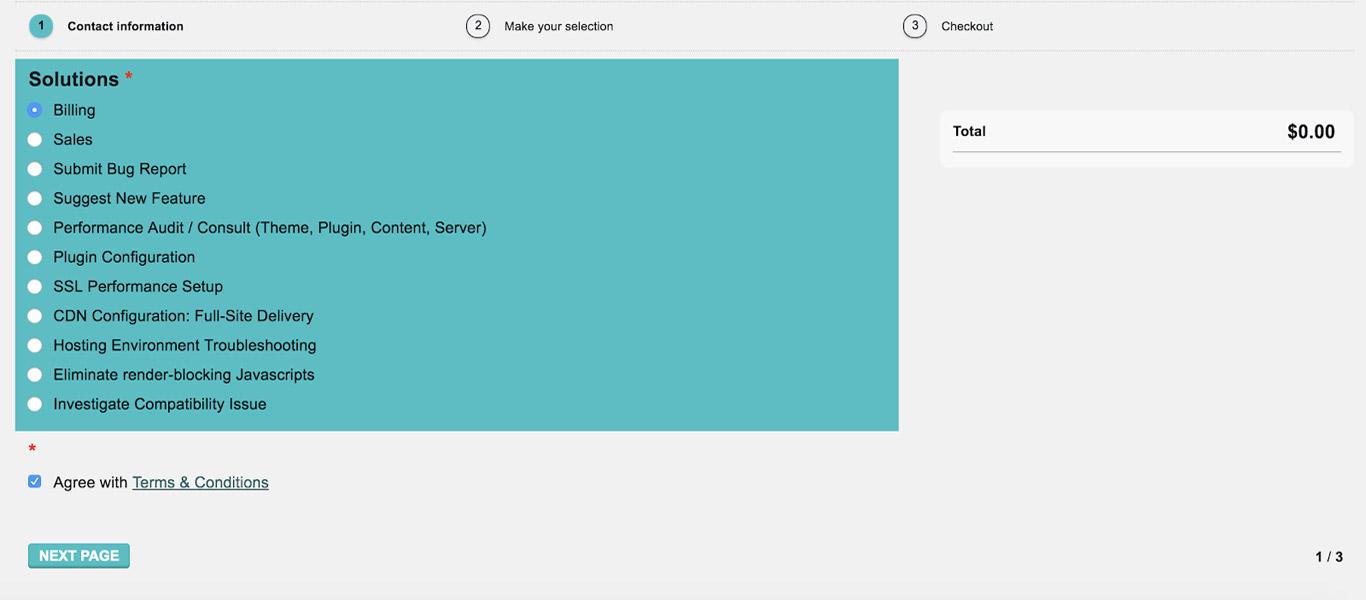Image resolution: width=1366 pixels, height=600 pixels.
Task: Go to step 1 Contact information
Action: tap(106, 26)
